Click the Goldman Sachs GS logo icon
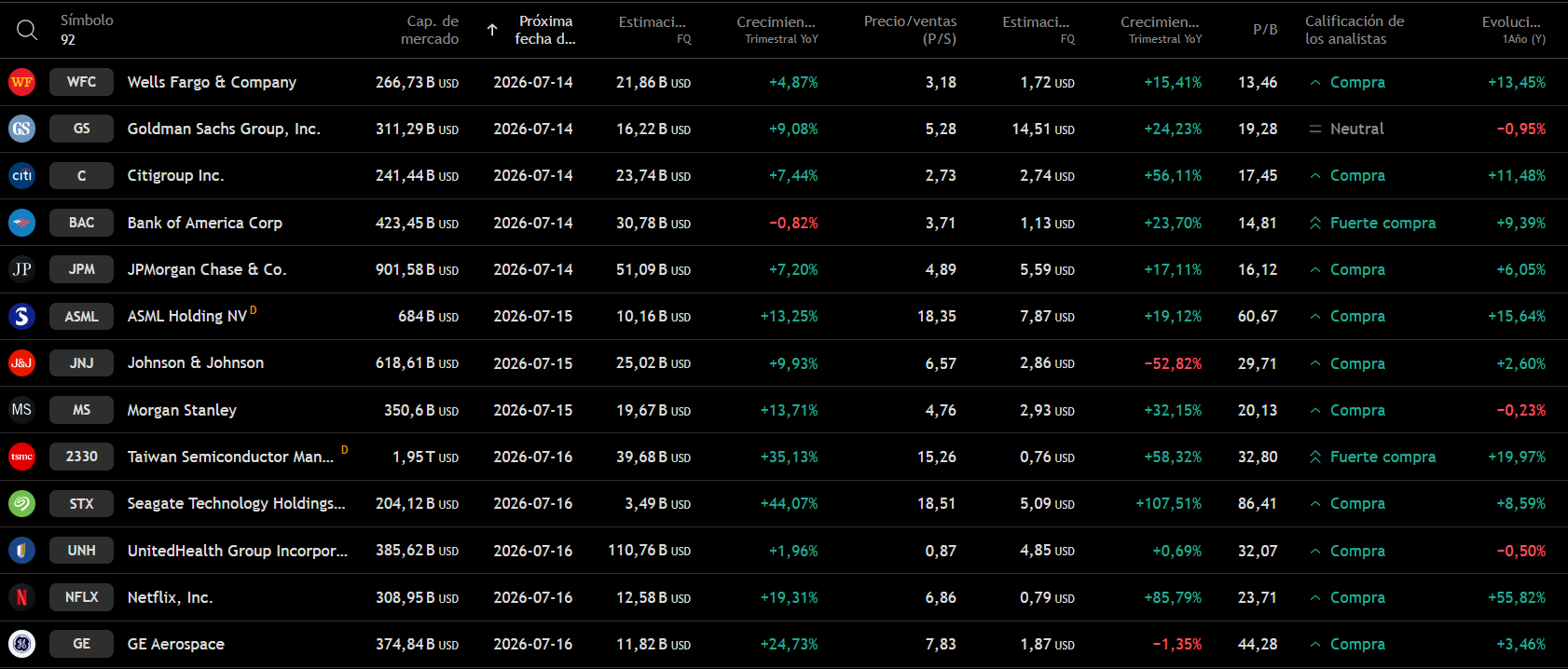Viewport: 1568px width, 669px height. click(x=21, y=129)
